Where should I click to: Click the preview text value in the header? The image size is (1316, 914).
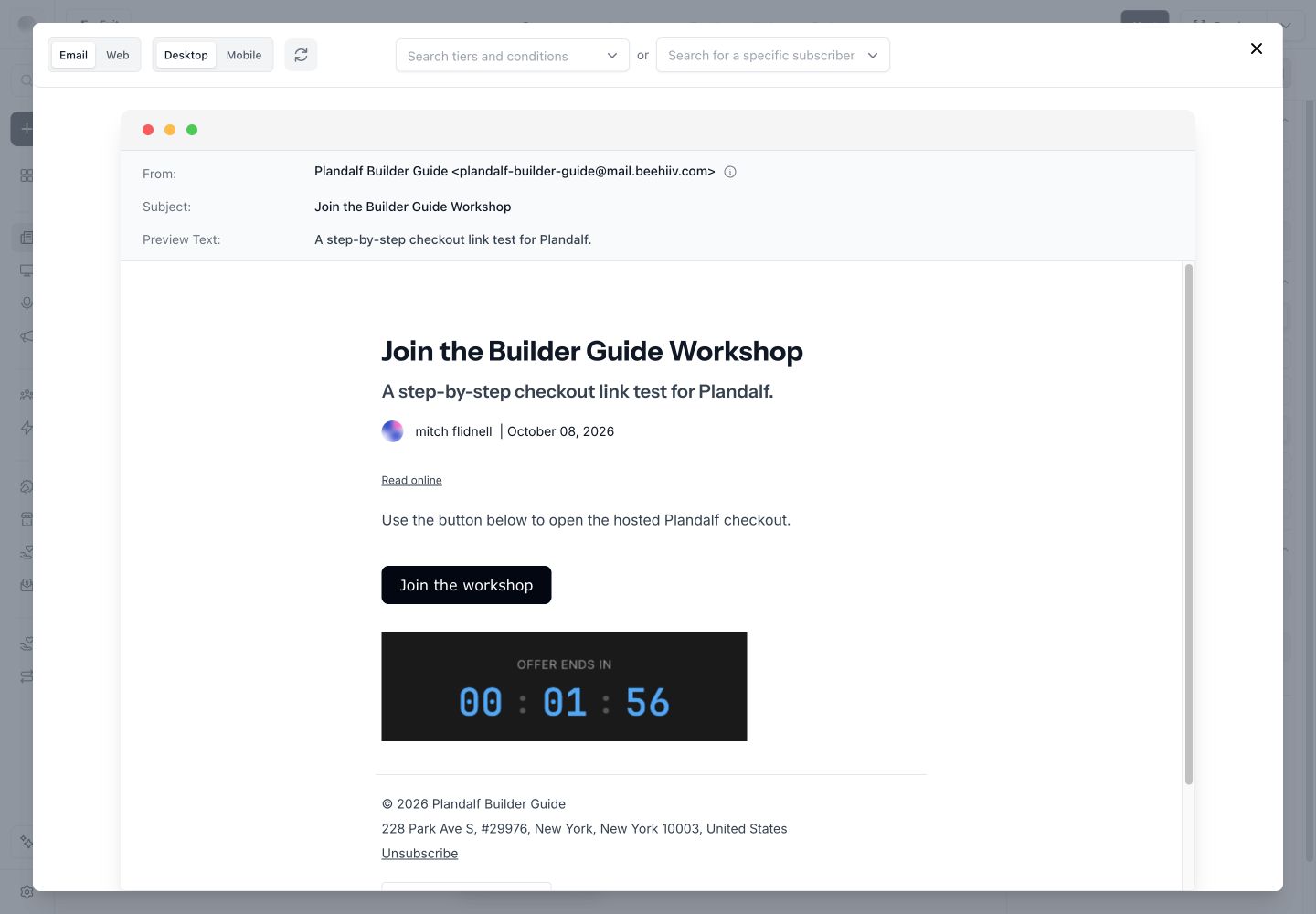tap(453, 239)
